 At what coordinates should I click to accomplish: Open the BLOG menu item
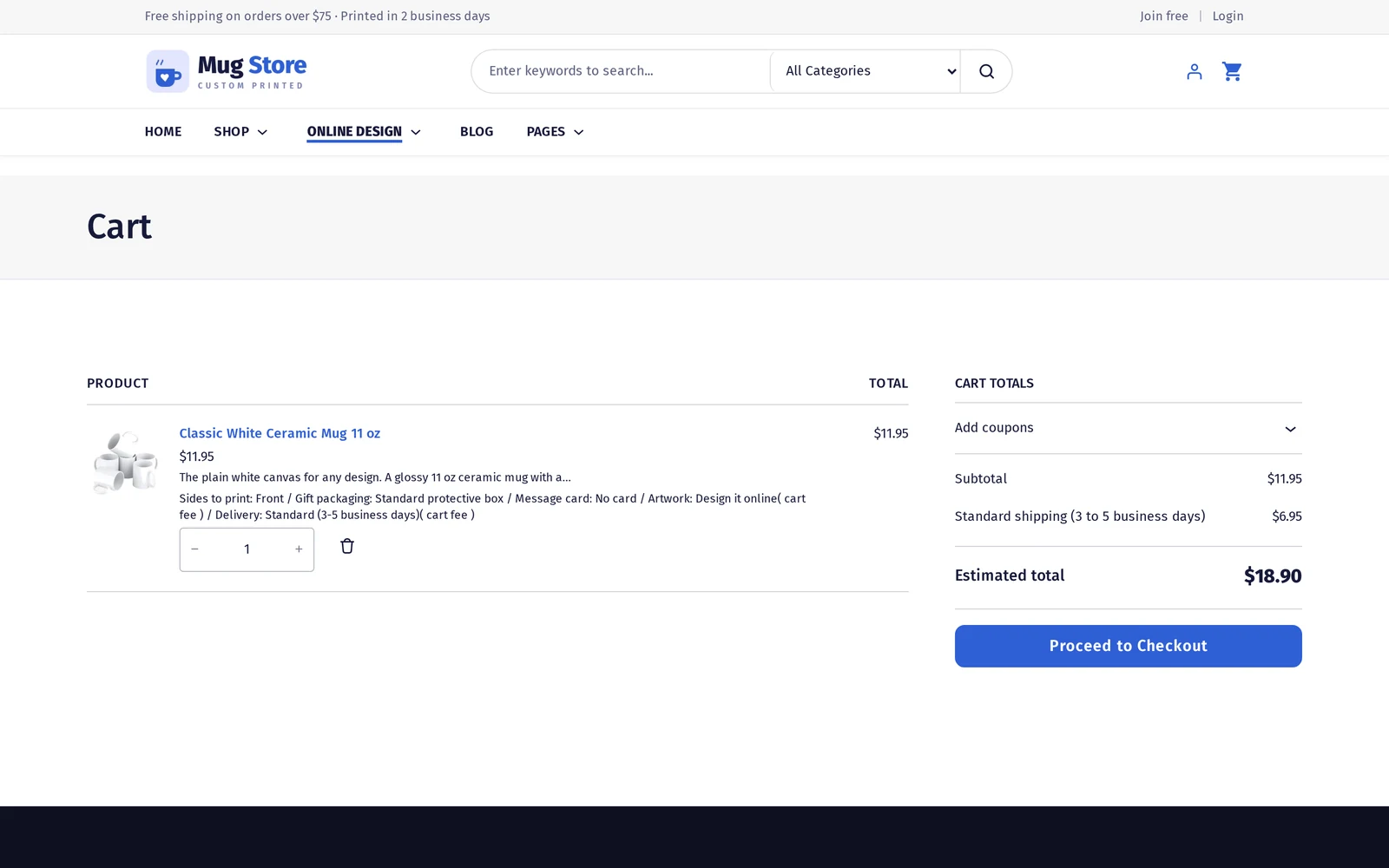point(477,132)
